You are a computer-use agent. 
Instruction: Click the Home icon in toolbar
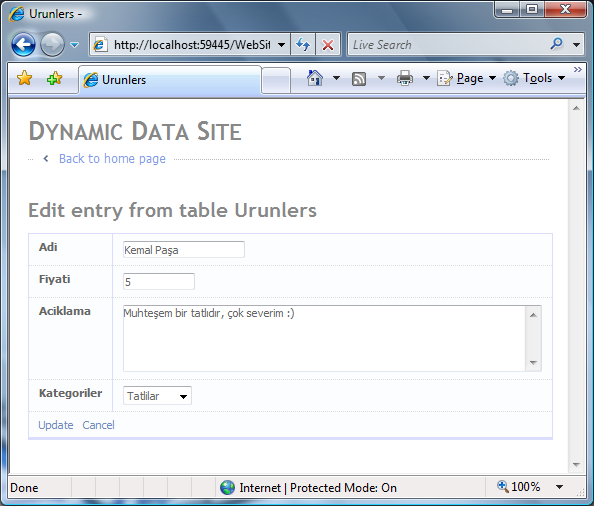click(315, 78)
